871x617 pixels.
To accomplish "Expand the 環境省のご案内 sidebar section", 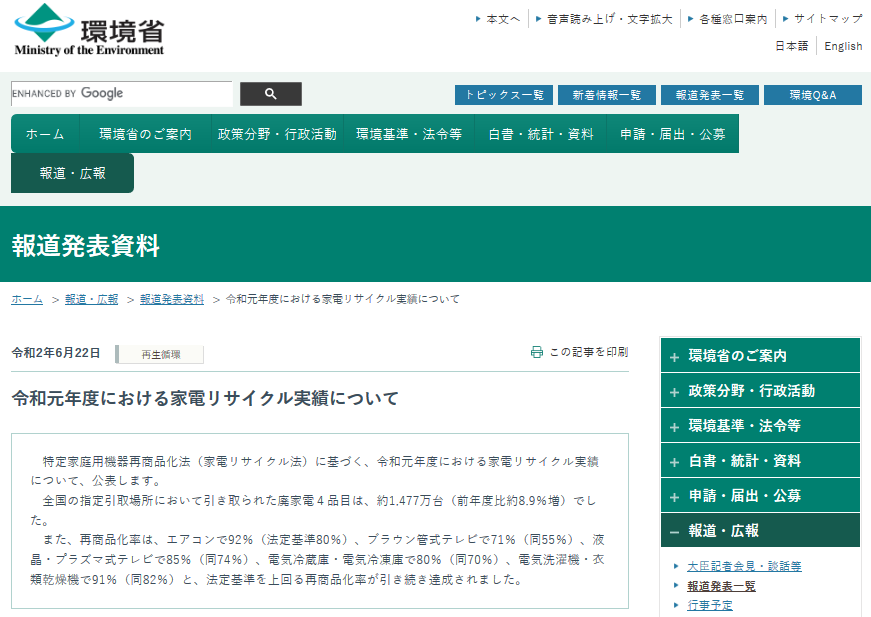I will pyautogui.click(x=760, y=356).
